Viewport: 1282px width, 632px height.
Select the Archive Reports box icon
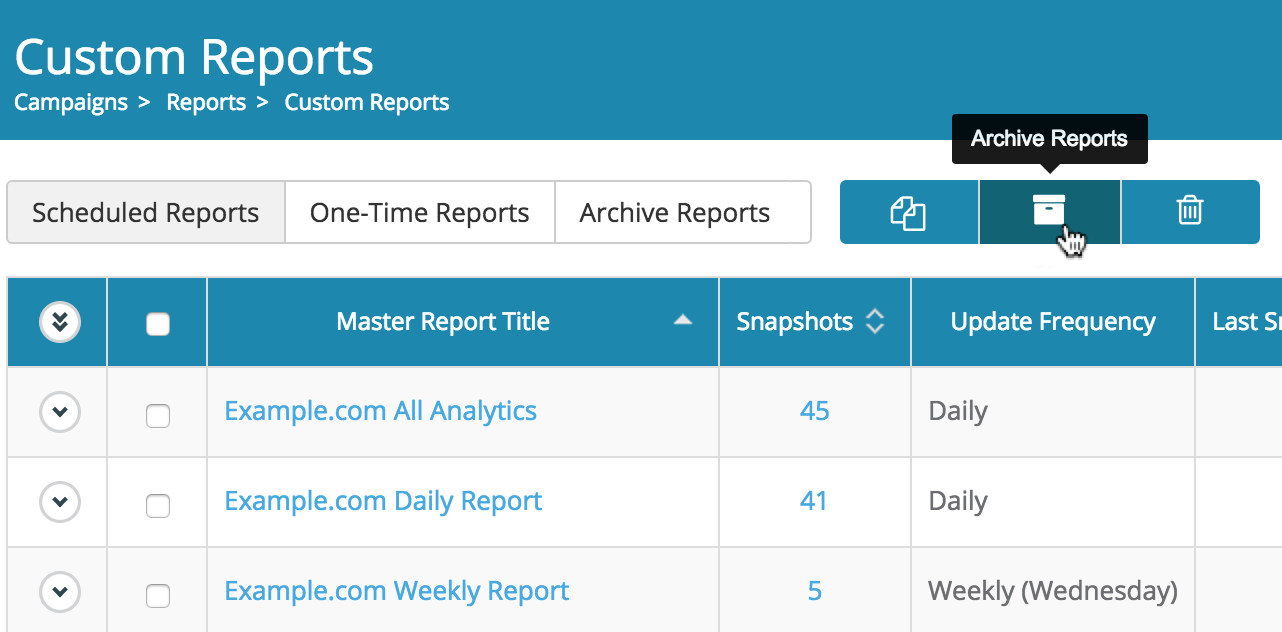pos(1048,212)
